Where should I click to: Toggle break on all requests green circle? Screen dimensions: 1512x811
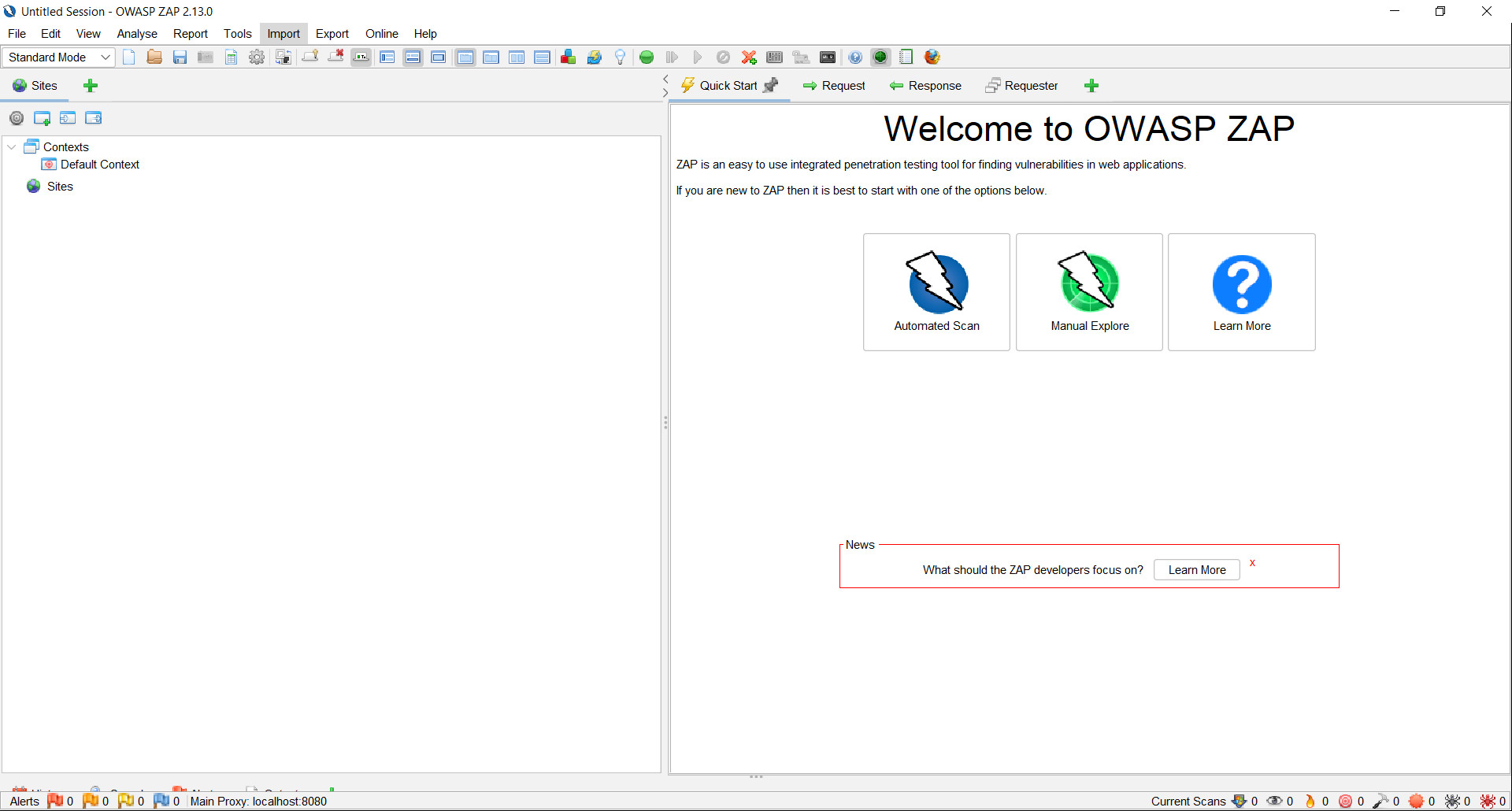pos(647,57)
